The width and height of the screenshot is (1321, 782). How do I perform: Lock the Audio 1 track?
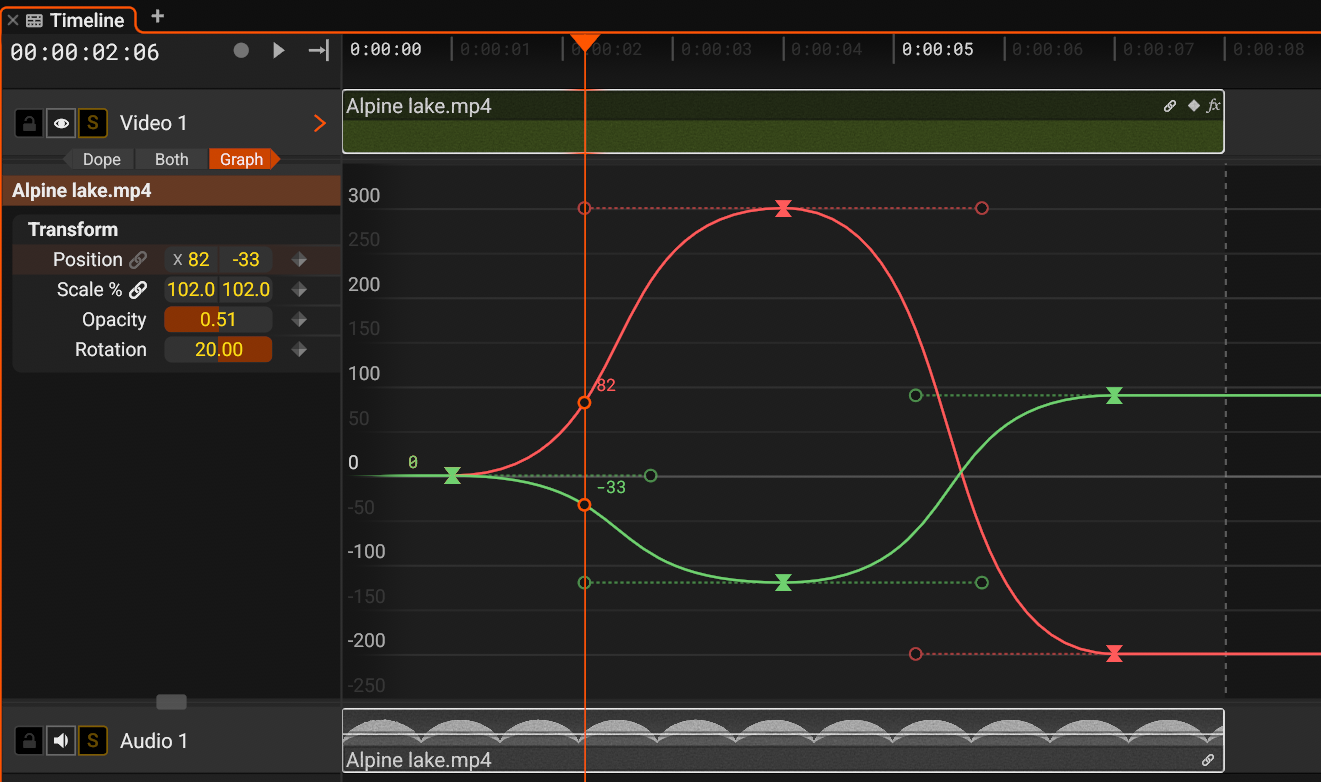pos(30,741)
